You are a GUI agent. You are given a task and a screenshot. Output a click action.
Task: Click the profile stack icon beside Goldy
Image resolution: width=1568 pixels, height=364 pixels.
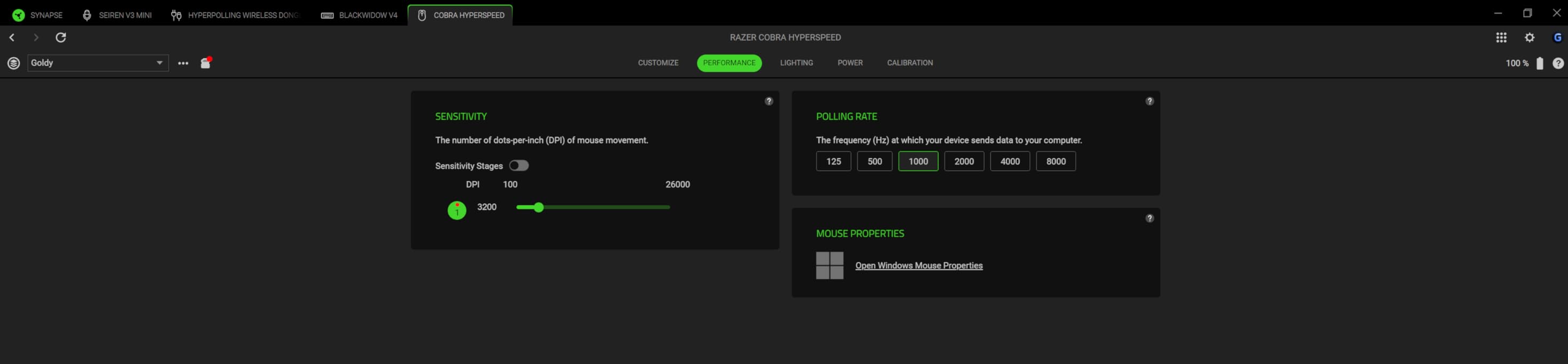click(13, 63)
